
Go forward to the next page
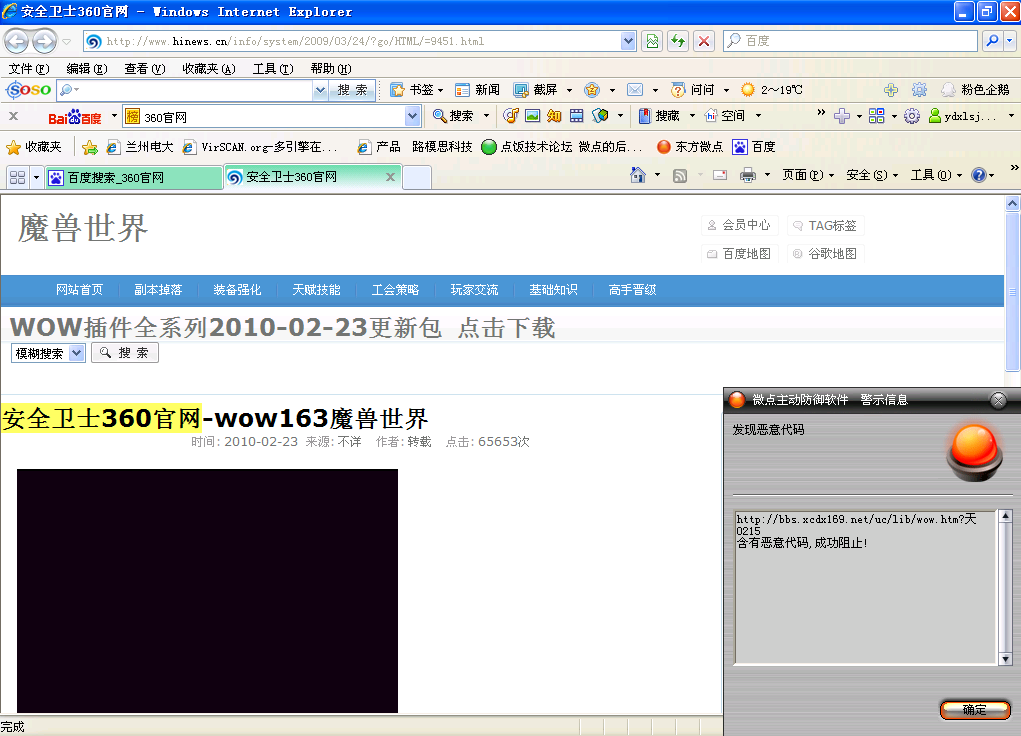coord(44,41)
